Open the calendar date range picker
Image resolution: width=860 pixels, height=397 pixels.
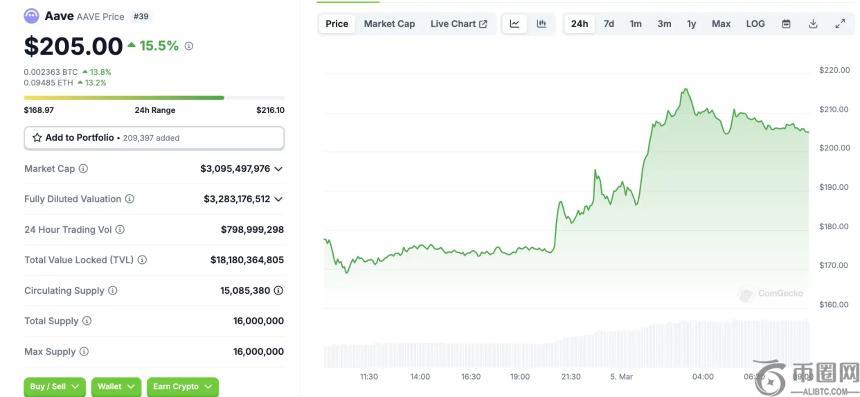click(x=786, y=24)
